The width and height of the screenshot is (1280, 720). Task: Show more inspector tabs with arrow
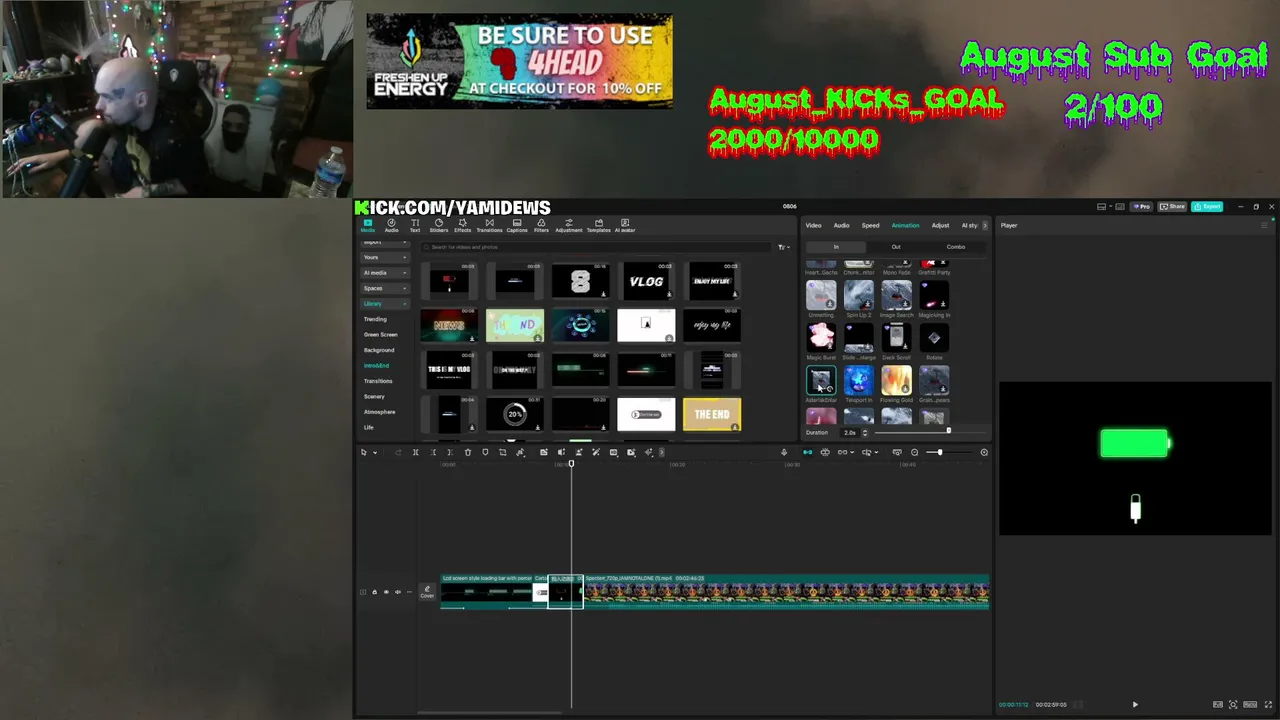pyautogui.click(x=984, y=225)
